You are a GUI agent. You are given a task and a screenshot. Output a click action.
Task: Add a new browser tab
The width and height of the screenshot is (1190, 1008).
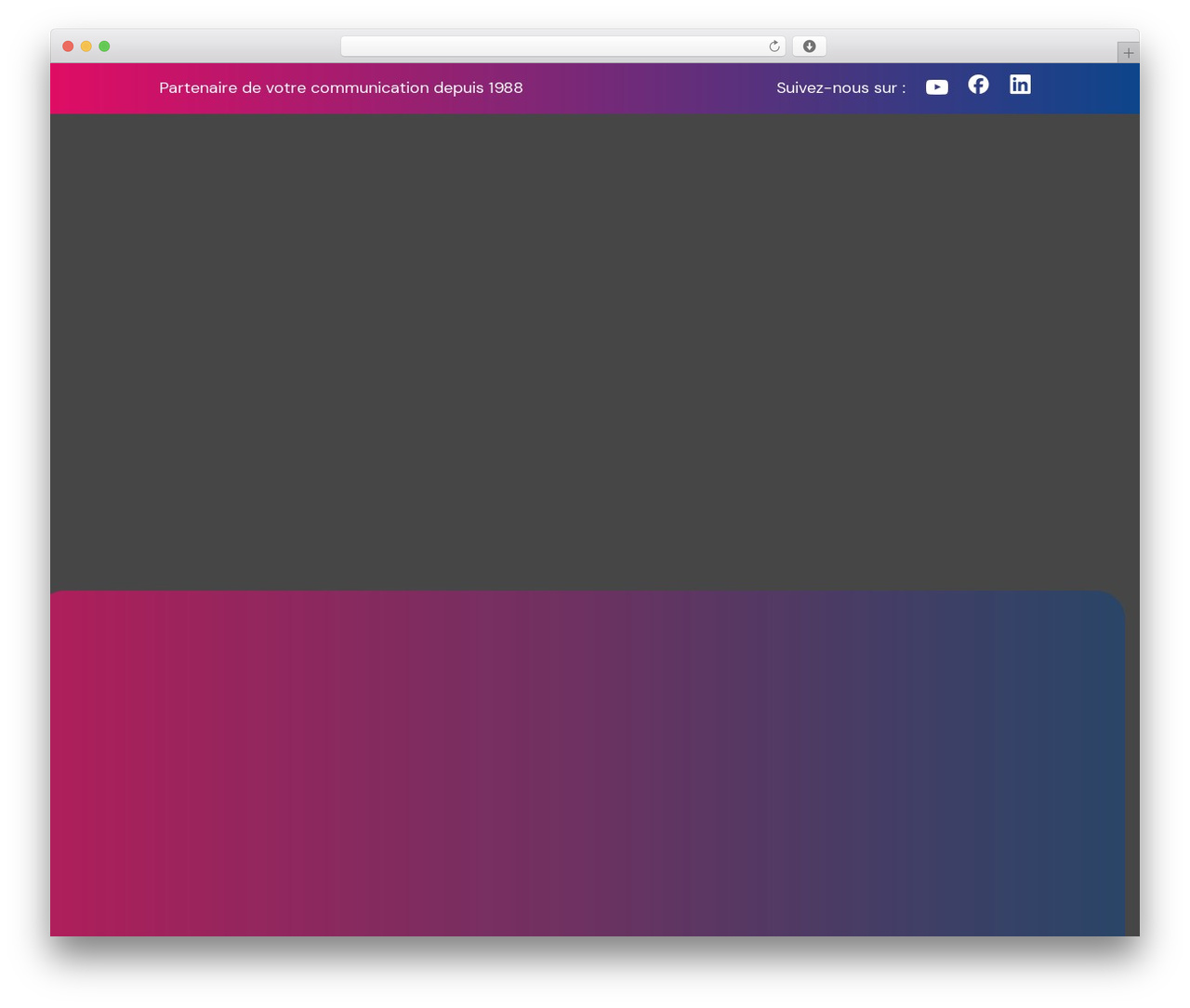(1128, 53)
